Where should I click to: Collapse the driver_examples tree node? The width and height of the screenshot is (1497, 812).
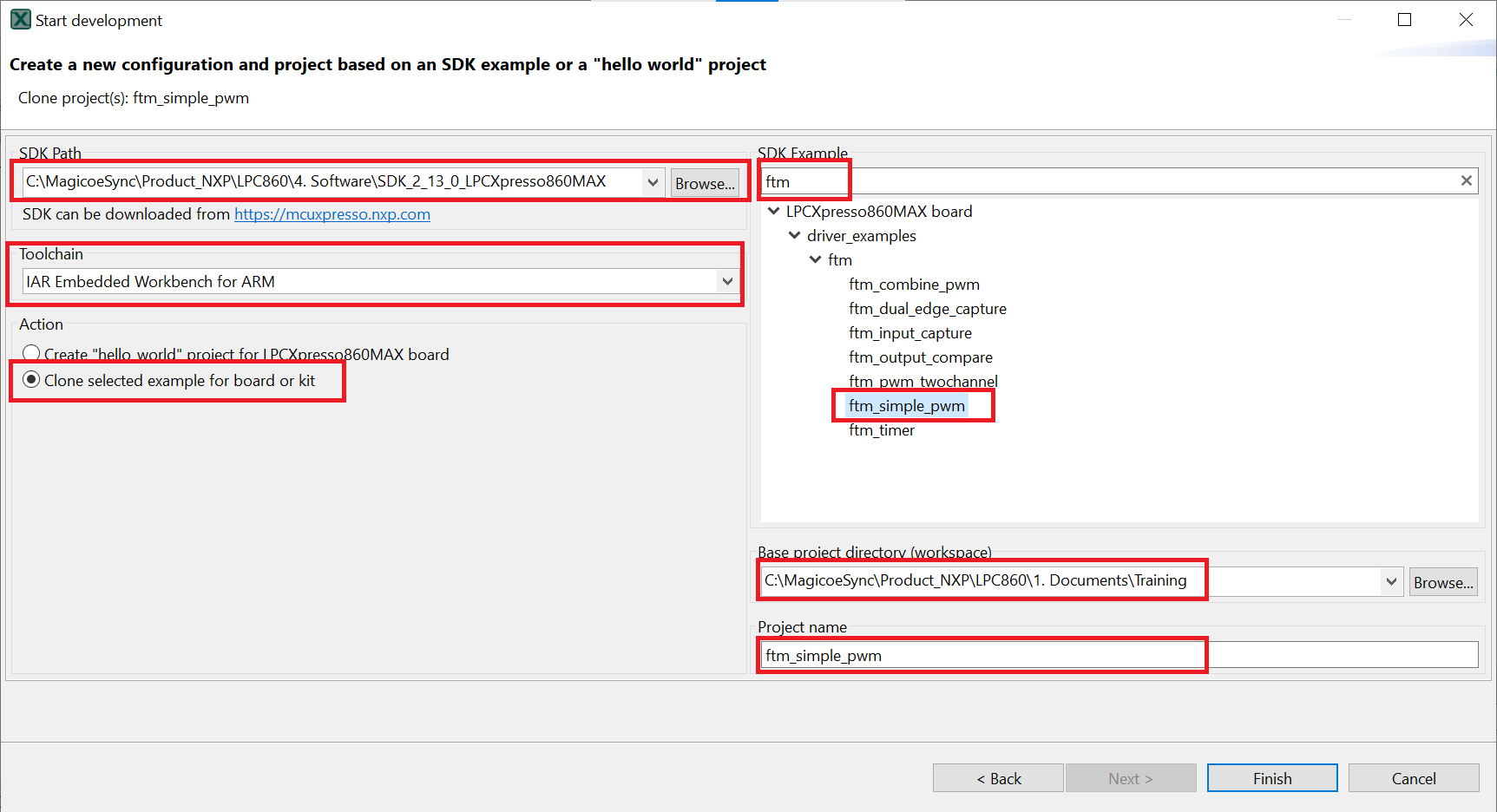(x=795, y=236)
